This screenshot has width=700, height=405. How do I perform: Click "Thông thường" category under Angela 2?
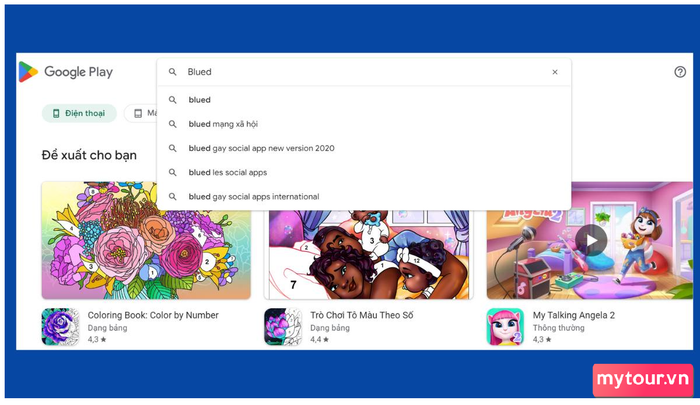[558, 328]
